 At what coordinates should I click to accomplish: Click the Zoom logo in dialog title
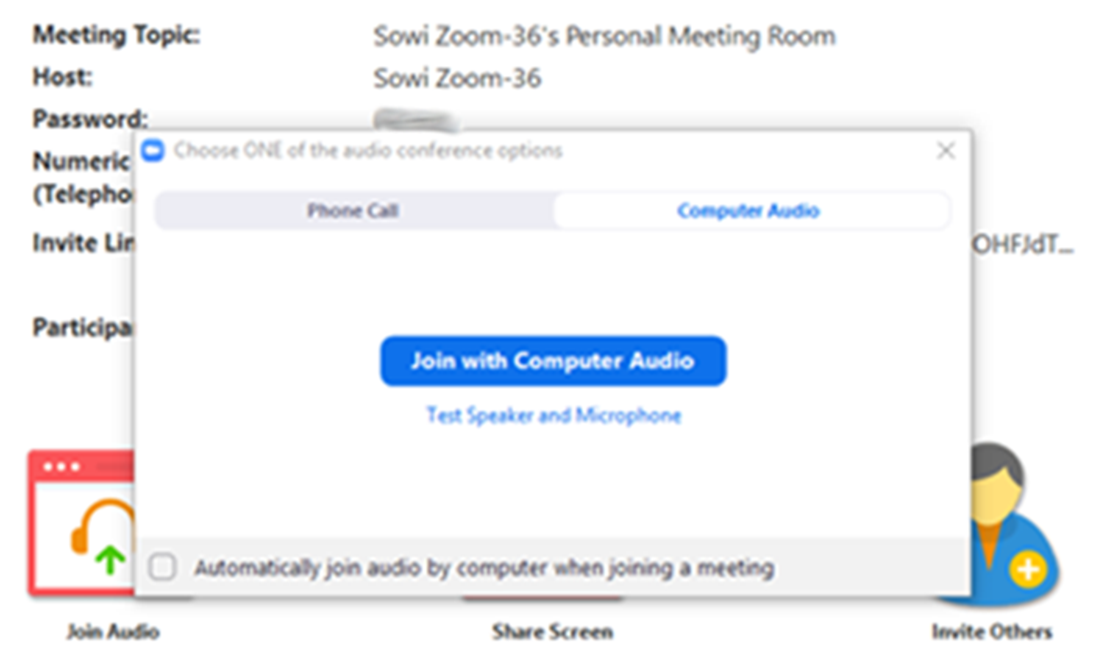(152, 150)
